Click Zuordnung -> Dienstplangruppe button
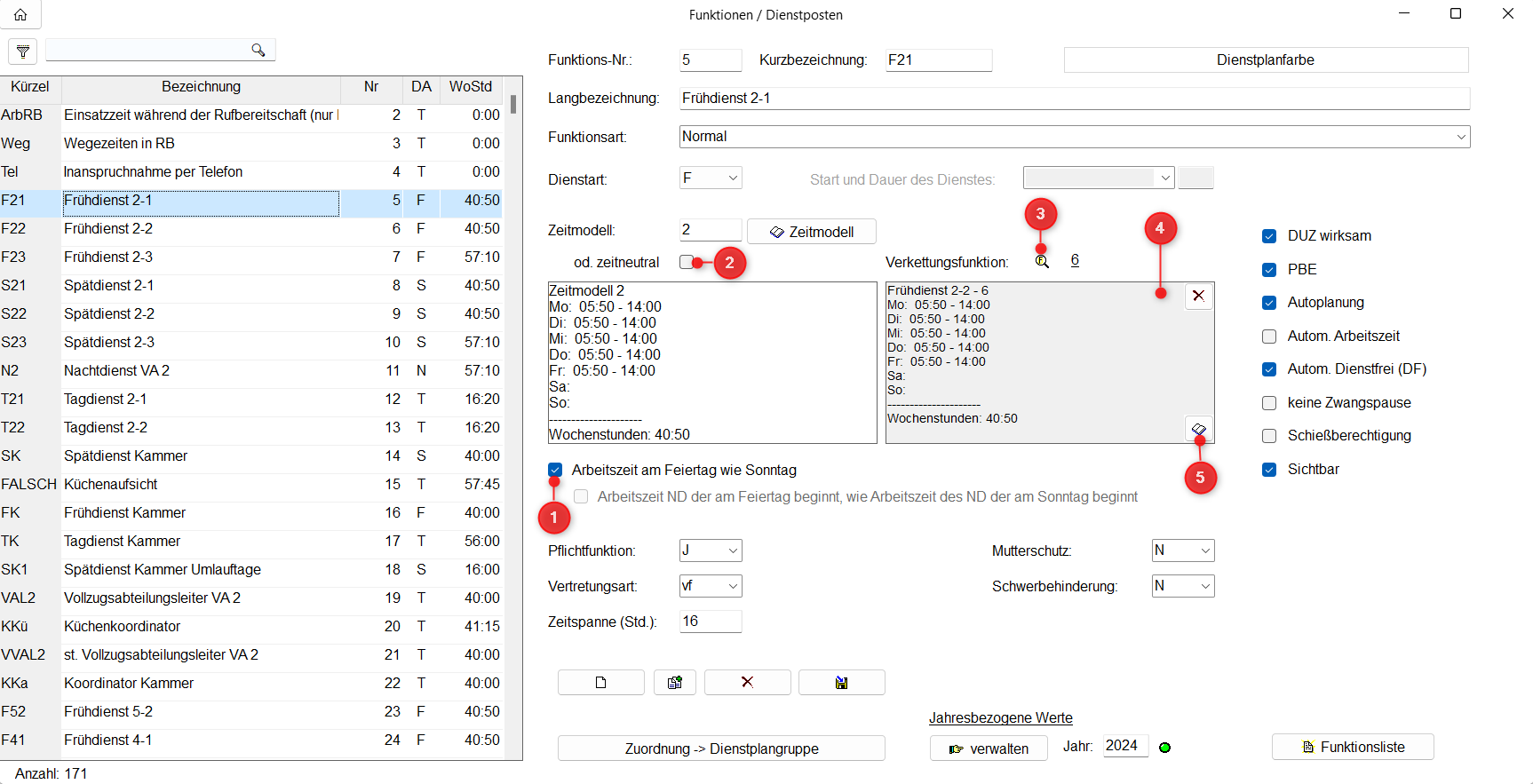The width and height of the screenshot is (1533, 784). [721, 748]
